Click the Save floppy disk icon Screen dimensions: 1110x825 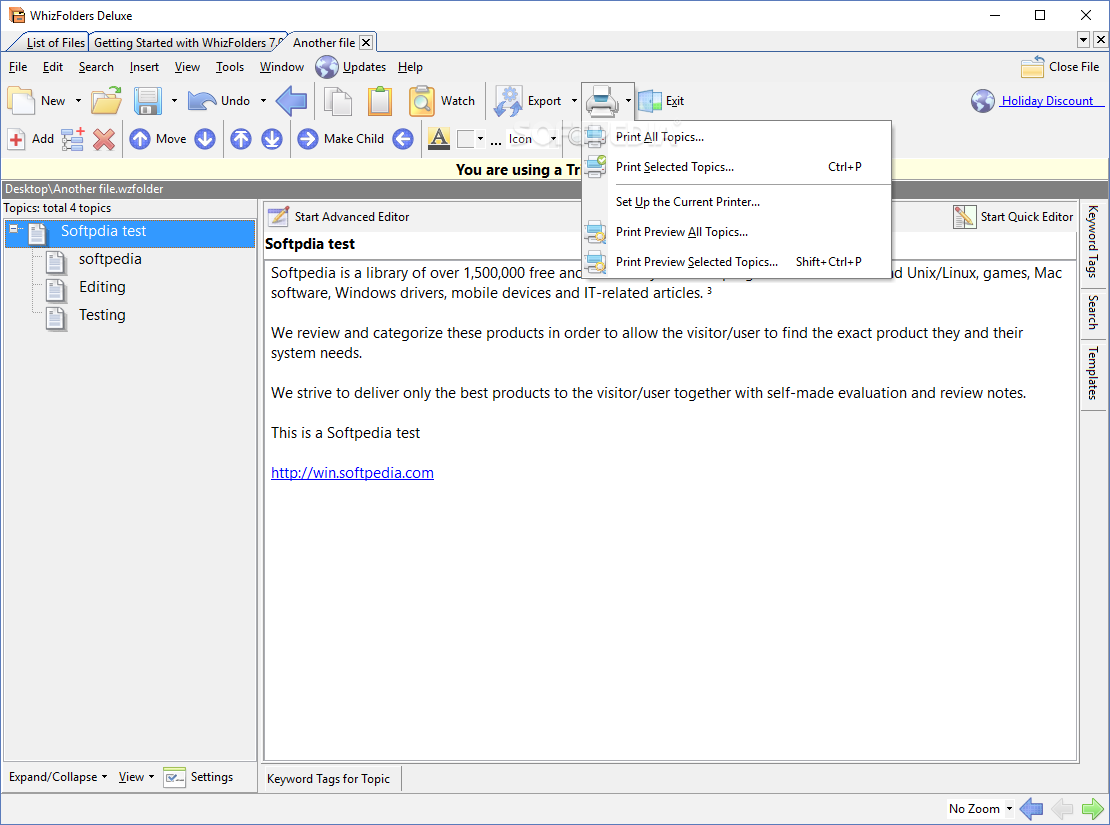coord(148,101)
